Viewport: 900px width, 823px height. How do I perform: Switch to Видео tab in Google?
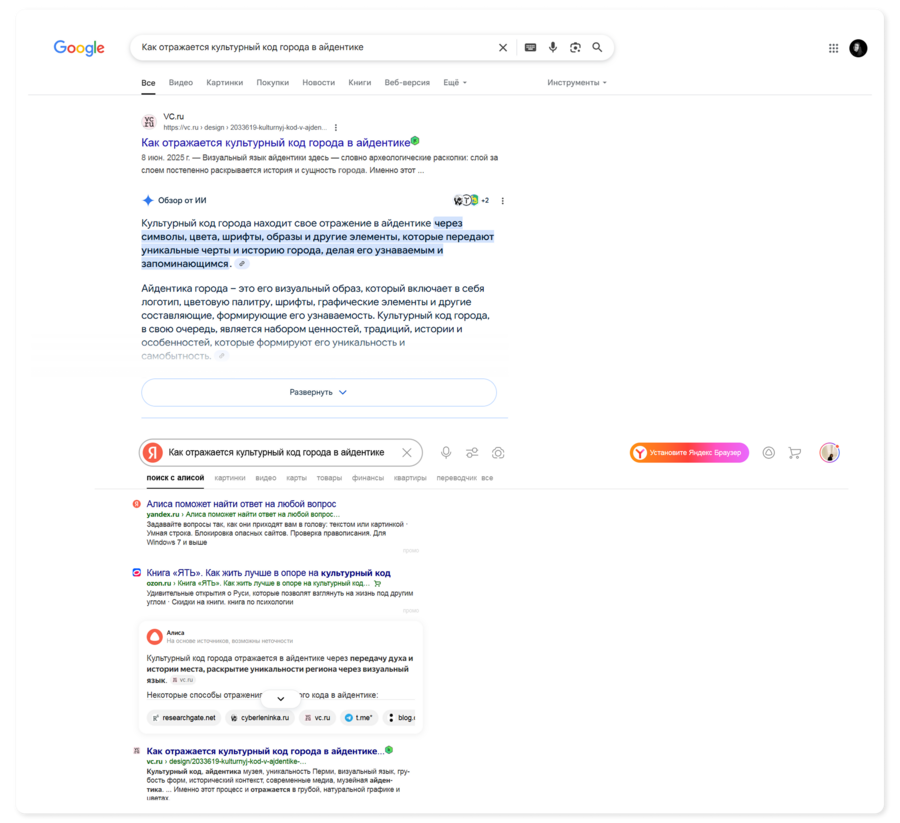[x=181, y=83]
